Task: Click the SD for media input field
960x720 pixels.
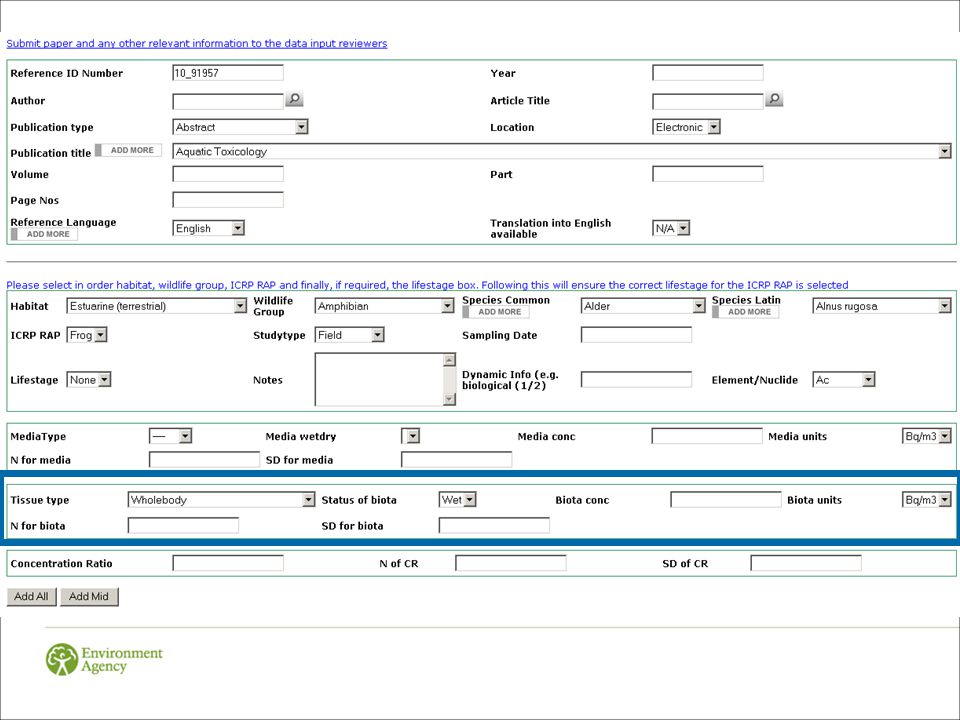Action: pos(457,460)
